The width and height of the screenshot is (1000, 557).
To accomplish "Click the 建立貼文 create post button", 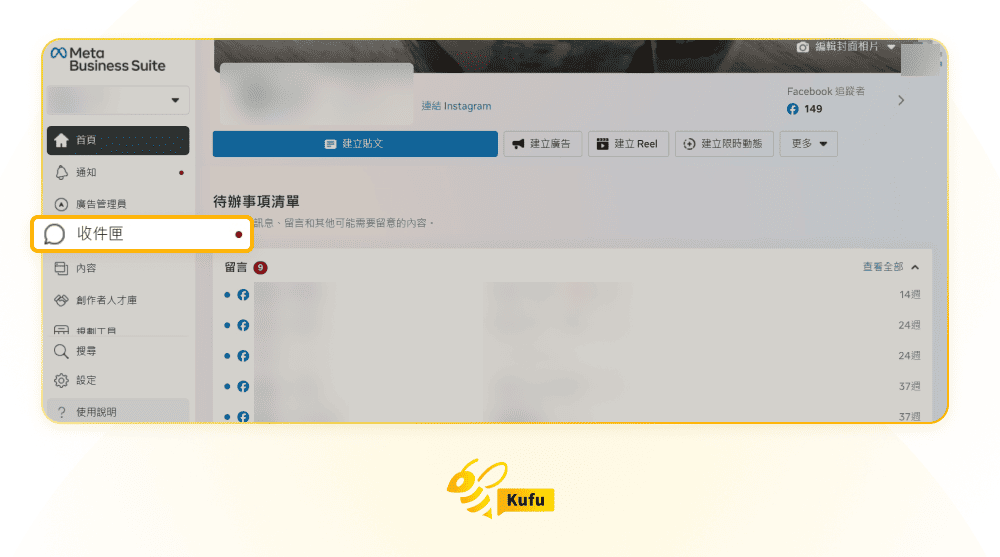I will (355, 144).
